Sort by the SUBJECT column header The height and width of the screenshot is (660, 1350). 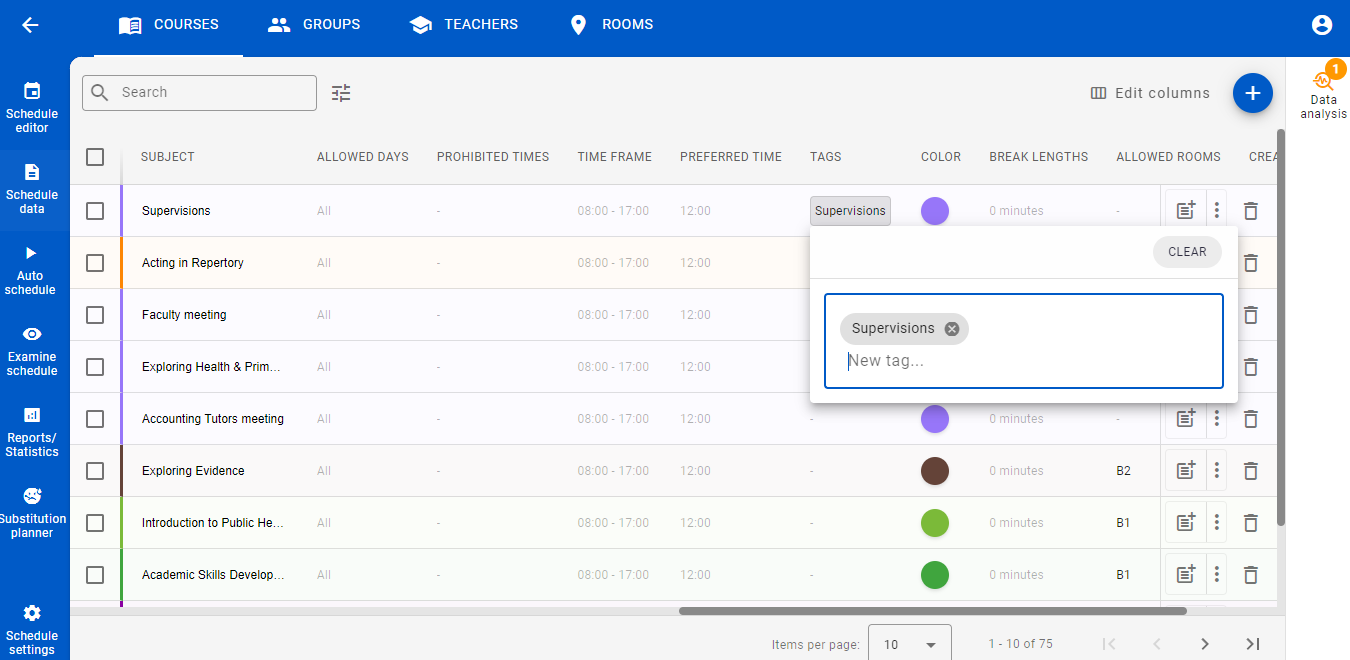tap(168, 157)
